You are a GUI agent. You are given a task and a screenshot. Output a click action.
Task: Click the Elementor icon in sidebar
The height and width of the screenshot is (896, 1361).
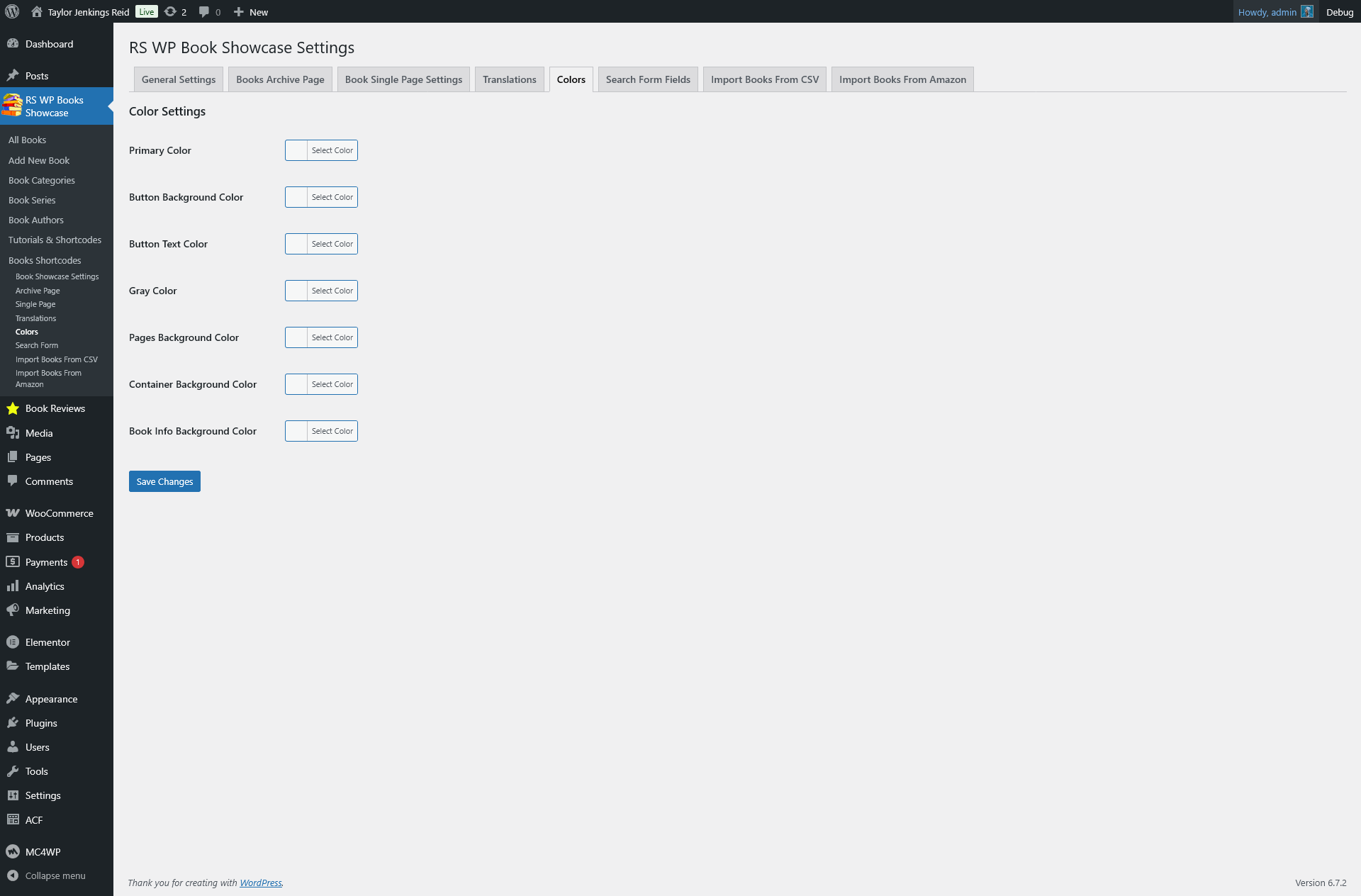(x=12, y=642)
